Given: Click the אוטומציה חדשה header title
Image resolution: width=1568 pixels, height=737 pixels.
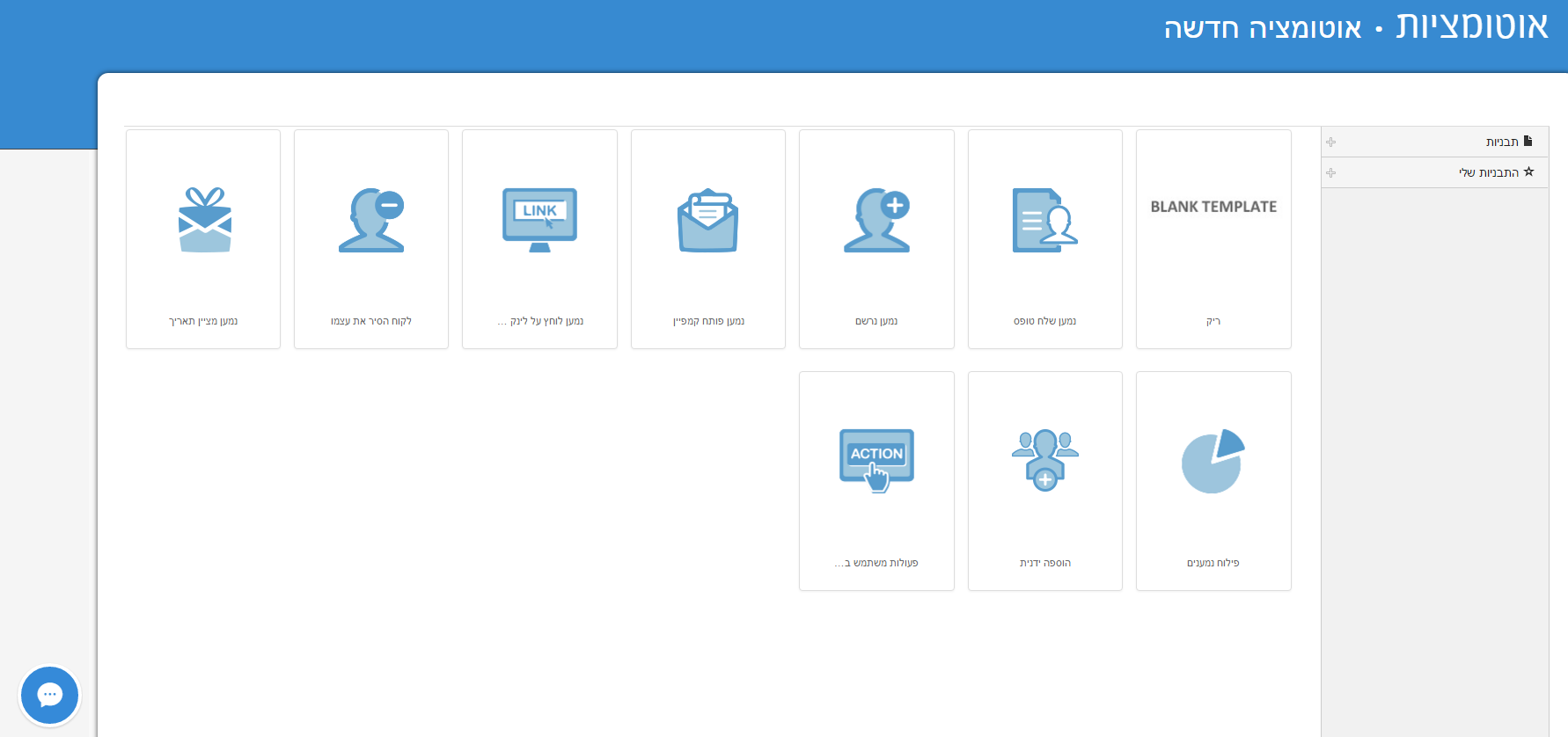Looking at the screenshot, I should (x=1263, y=28).
